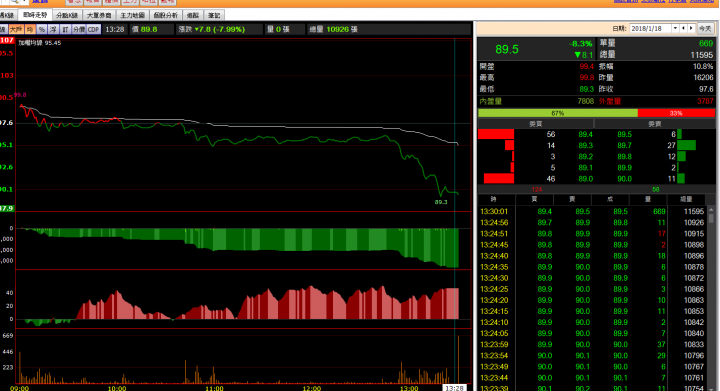Click the 13:28 timeline marker
Screen dimensions: 720x391
[454, 388]
